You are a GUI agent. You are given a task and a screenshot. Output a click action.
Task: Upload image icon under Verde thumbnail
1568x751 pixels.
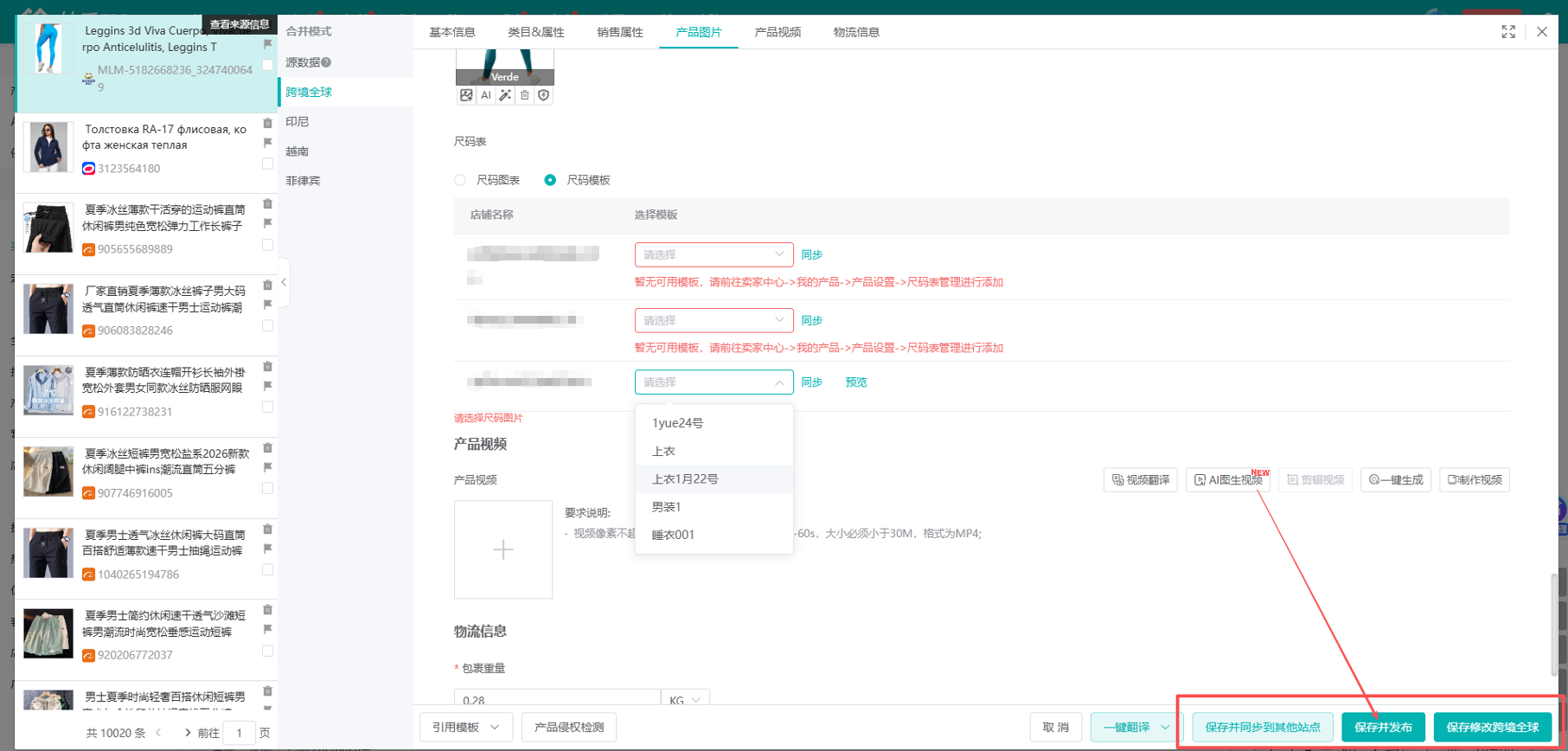[466, 95]
